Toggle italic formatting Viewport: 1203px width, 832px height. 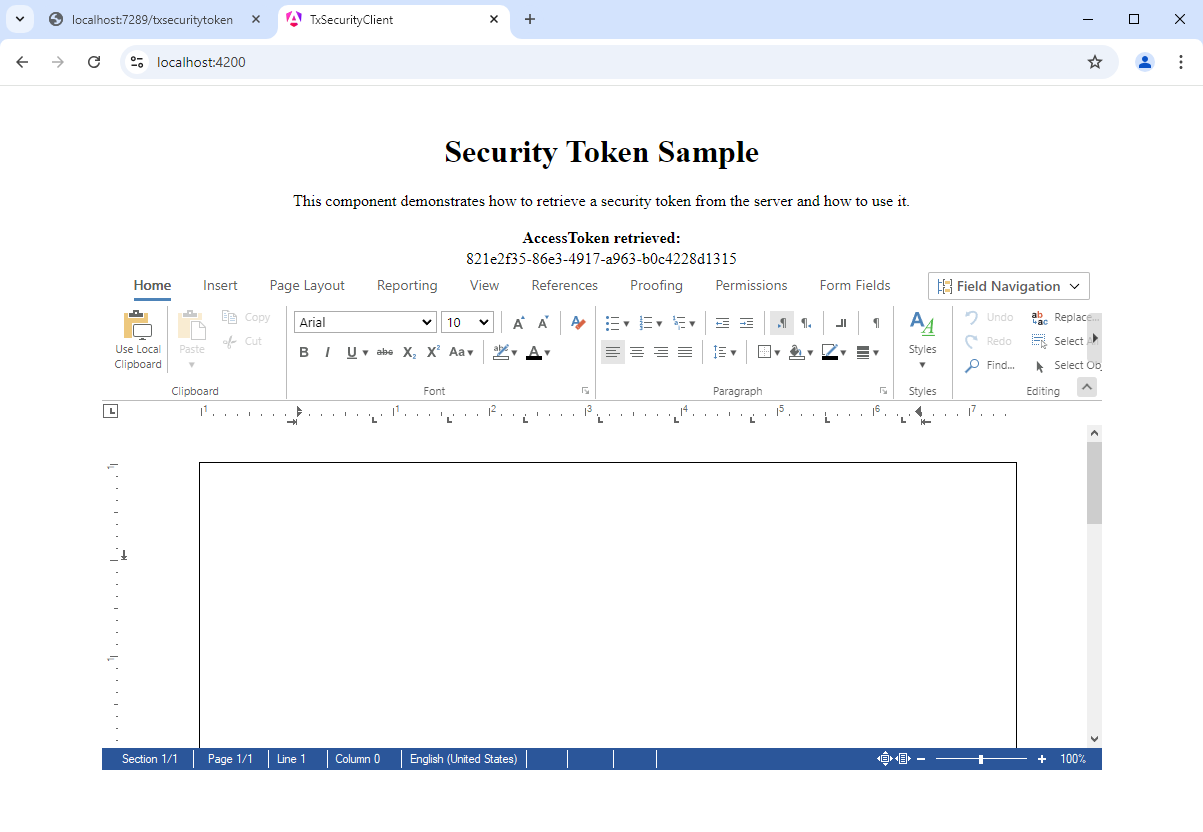point(327,352)
